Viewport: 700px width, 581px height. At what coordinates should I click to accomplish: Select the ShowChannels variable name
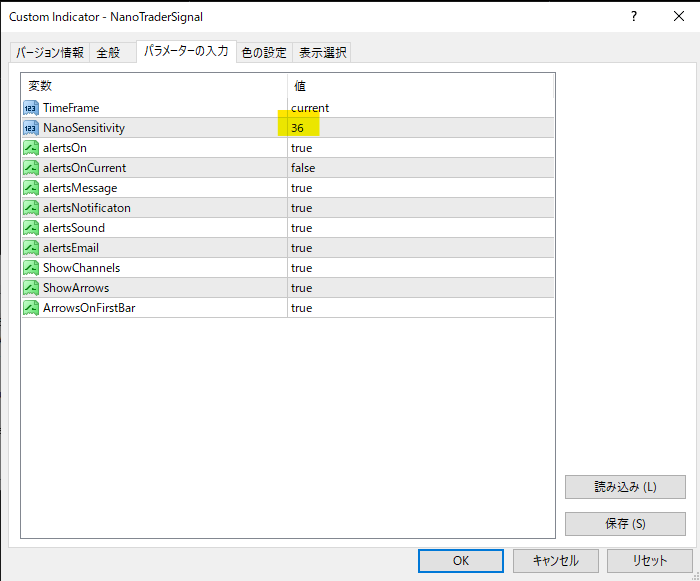pyautogui.click(x=81, y=268)
